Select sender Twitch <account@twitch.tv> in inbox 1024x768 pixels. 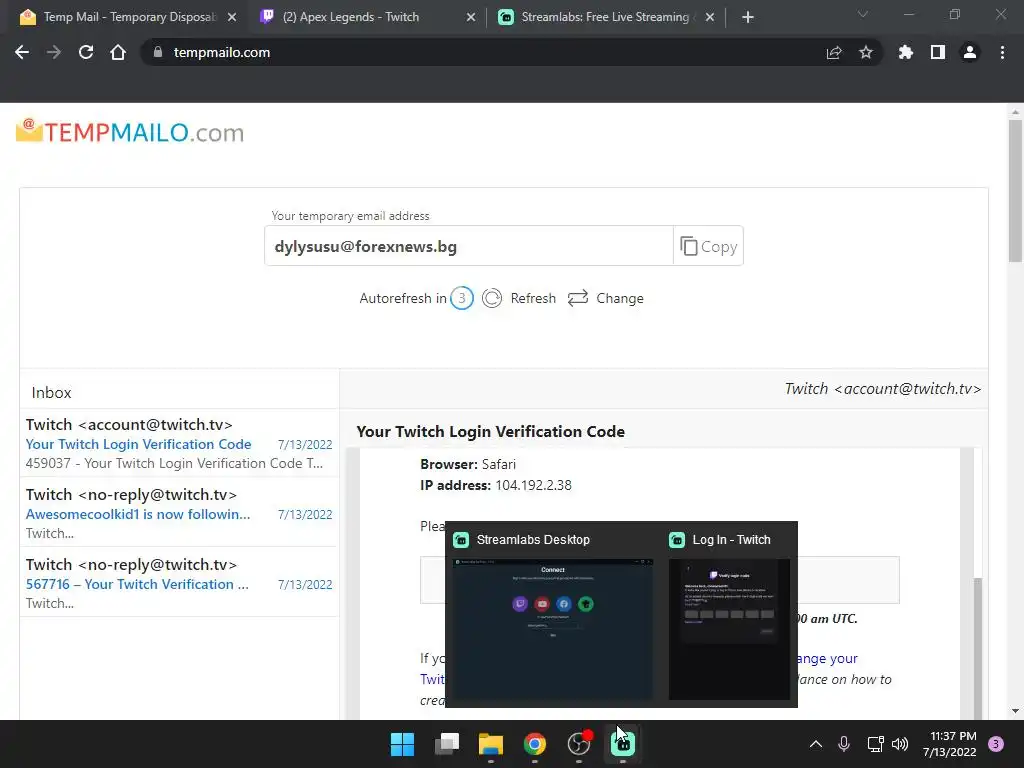(x=129, y=424)
